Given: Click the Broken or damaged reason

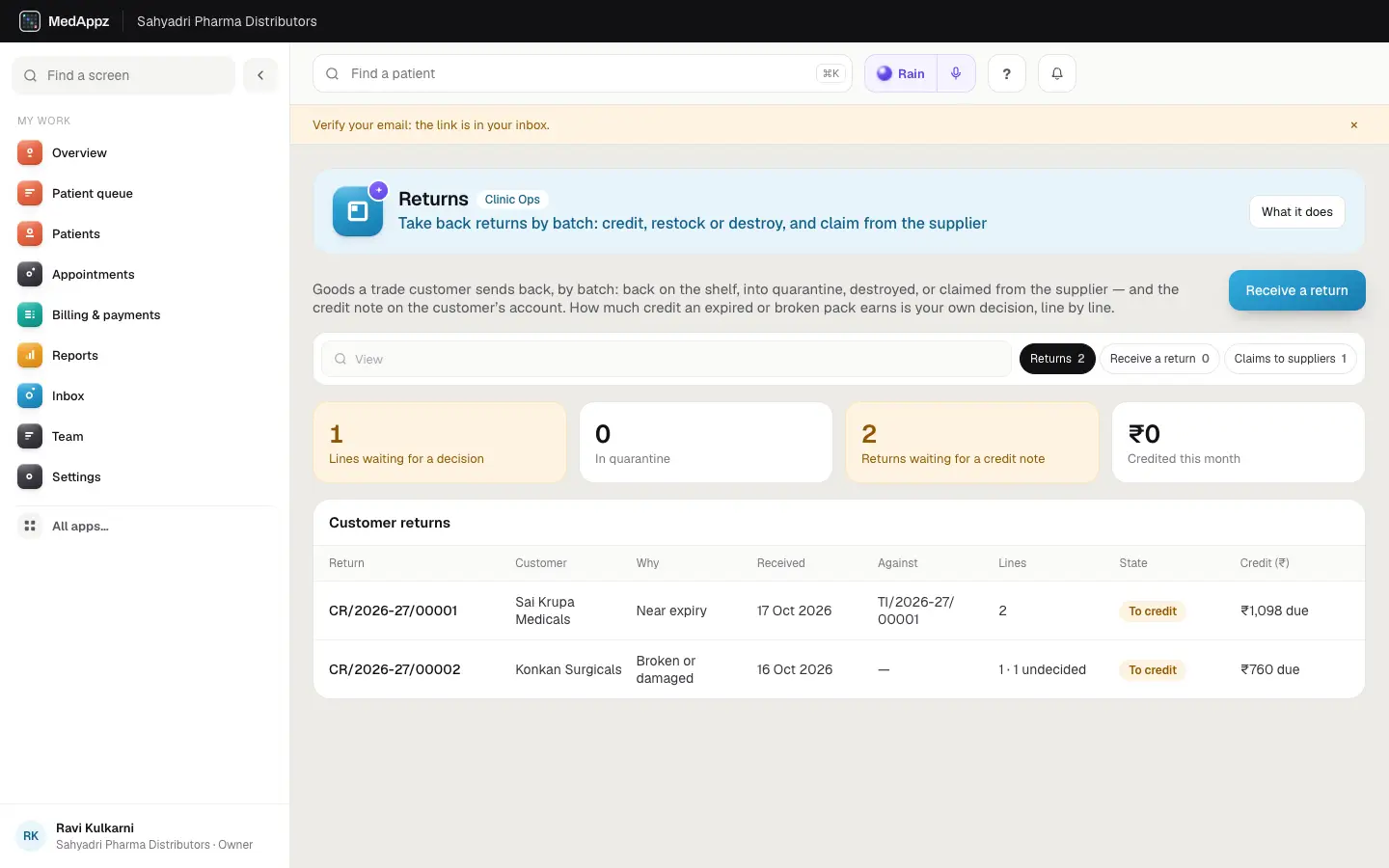Looking at the screenshot, I should 666,669.
